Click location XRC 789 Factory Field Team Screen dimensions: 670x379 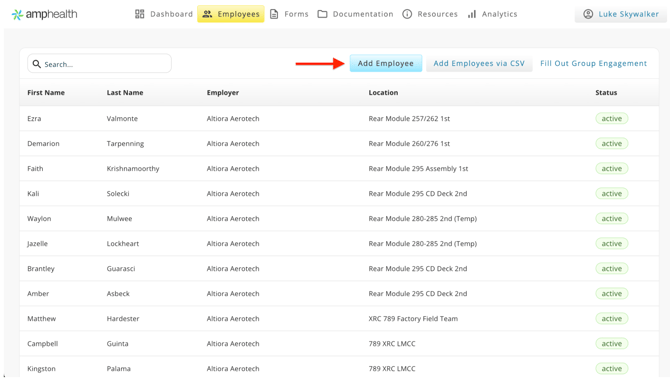413,318
